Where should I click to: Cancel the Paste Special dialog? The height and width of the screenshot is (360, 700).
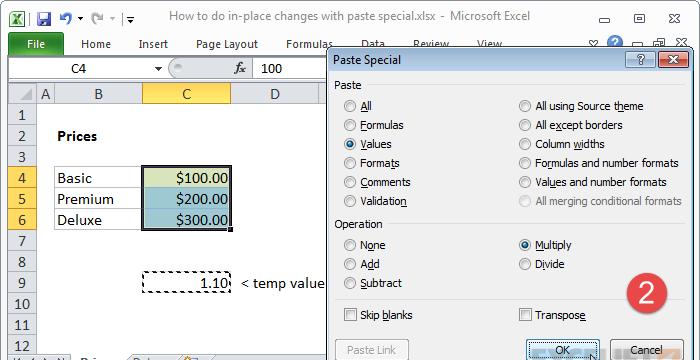click(646, 350)
